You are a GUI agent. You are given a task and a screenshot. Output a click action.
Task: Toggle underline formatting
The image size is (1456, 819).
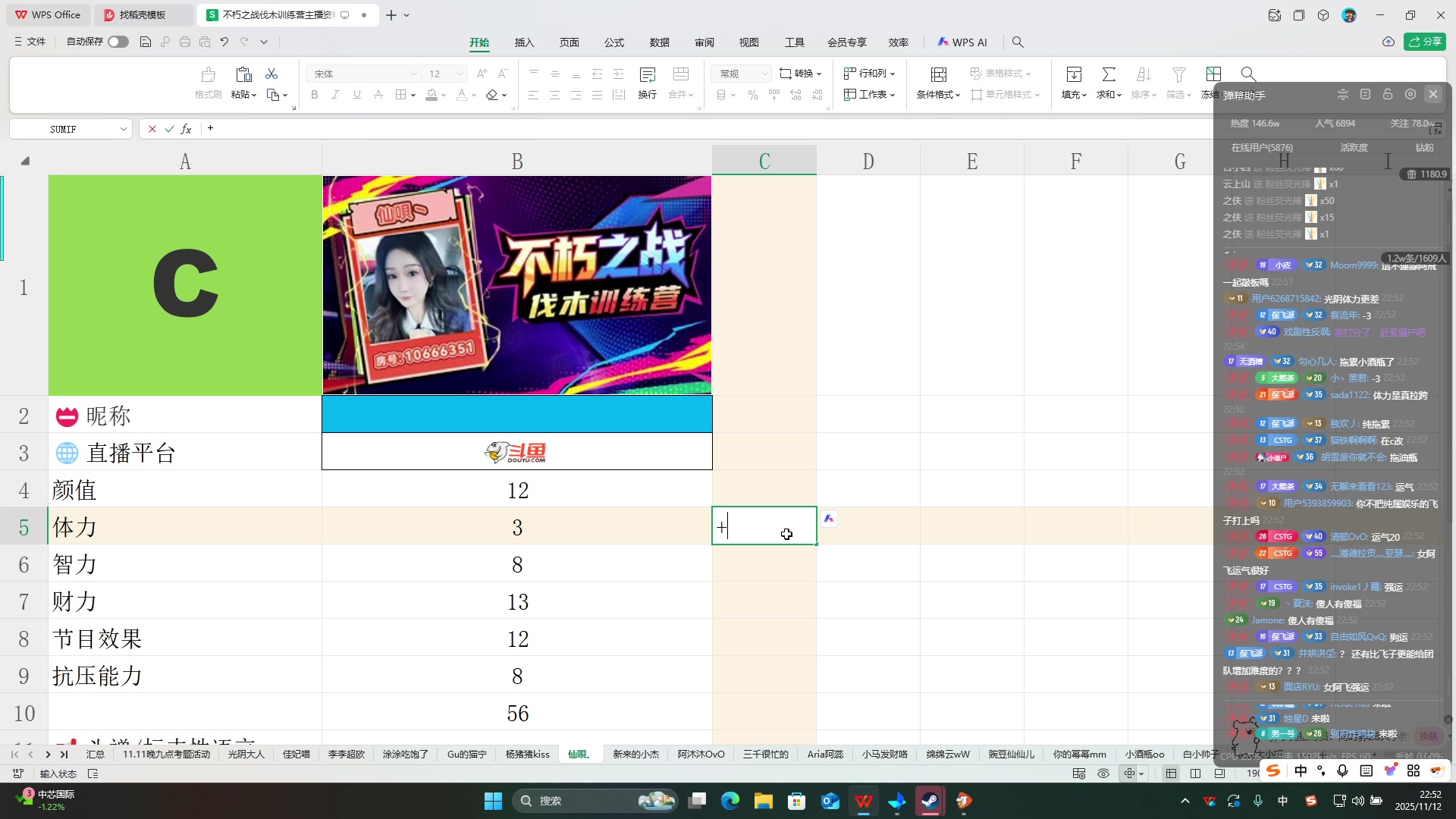click(356, 94)
